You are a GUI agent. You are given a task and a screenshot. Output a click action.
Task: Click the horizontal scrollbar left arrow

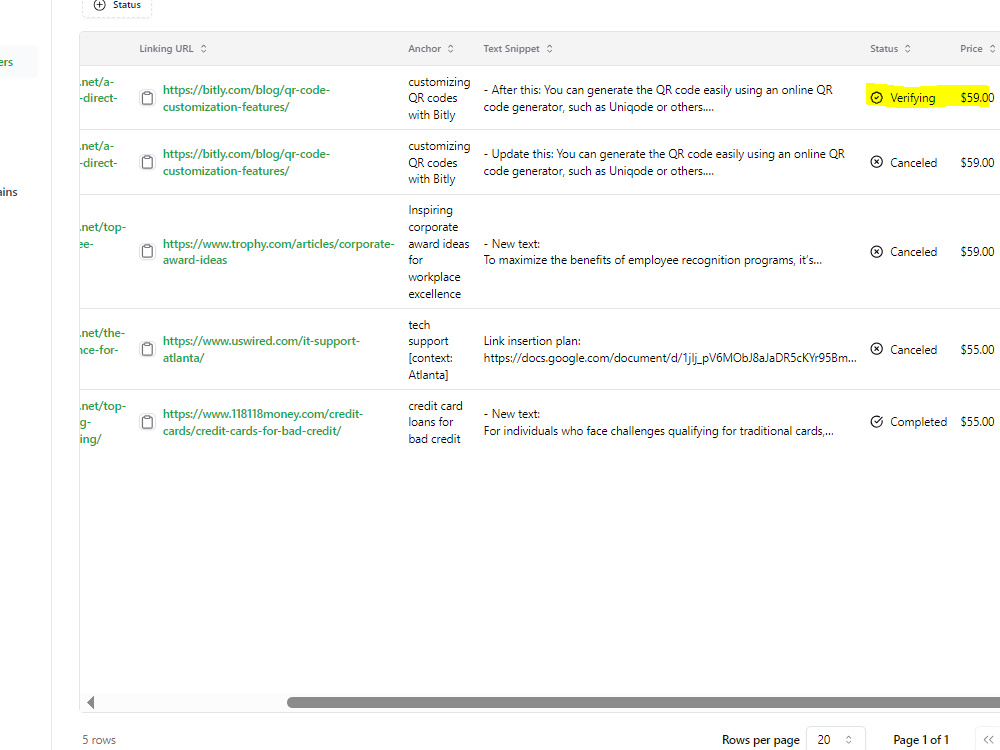point(91,702)
